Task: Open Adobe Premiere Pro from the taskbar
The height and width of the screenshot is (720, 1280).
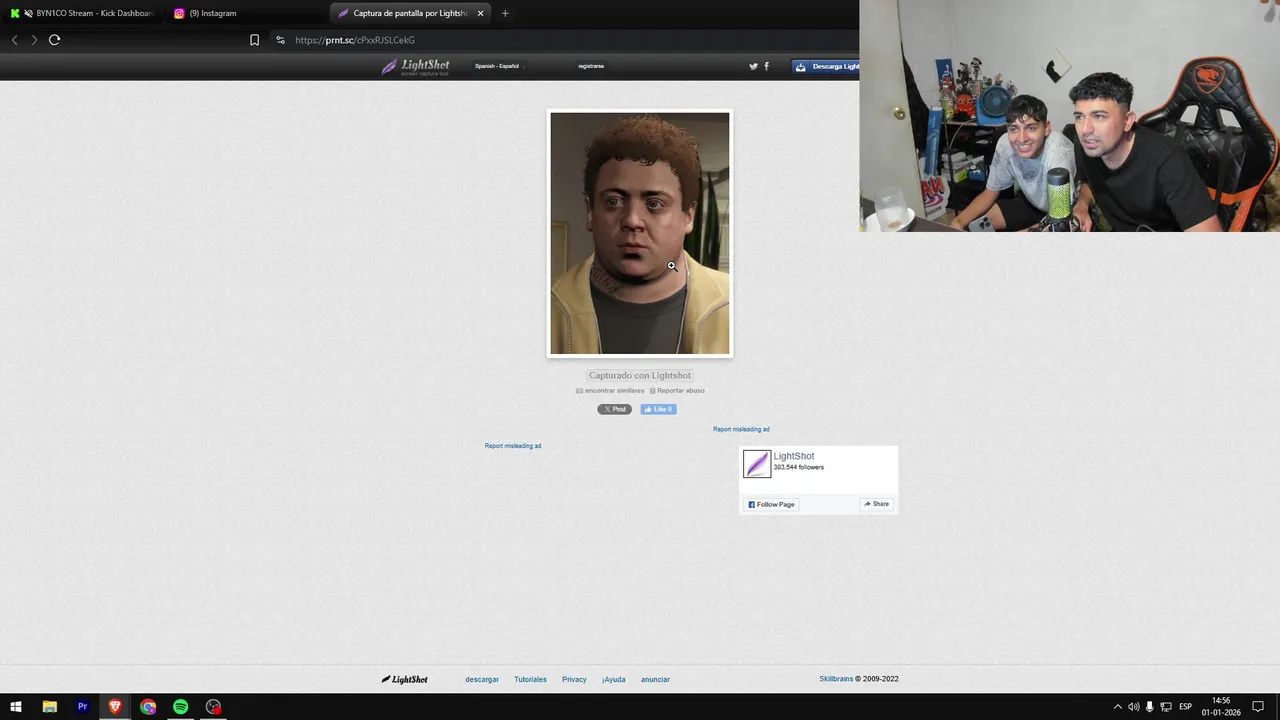Action: click(82, 707)
